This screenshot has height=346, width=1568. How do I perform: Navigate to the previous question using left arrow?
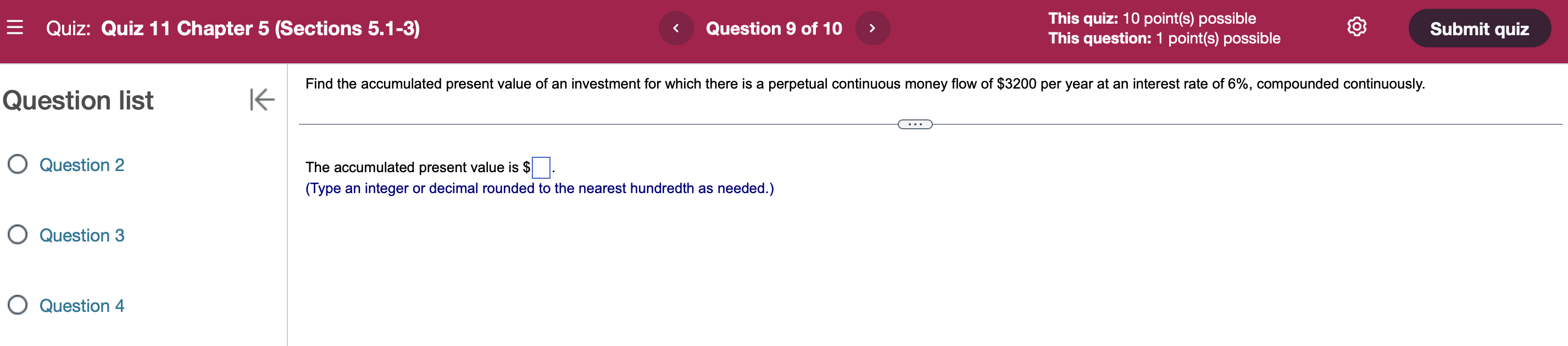tap(677, 28)
